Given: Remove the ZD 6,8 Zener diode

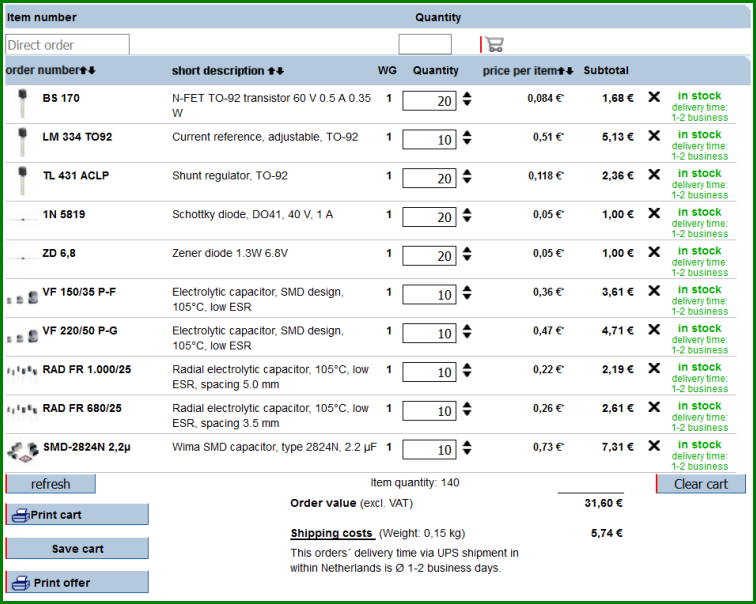Looking at the screenshot, I should point(654,252).
